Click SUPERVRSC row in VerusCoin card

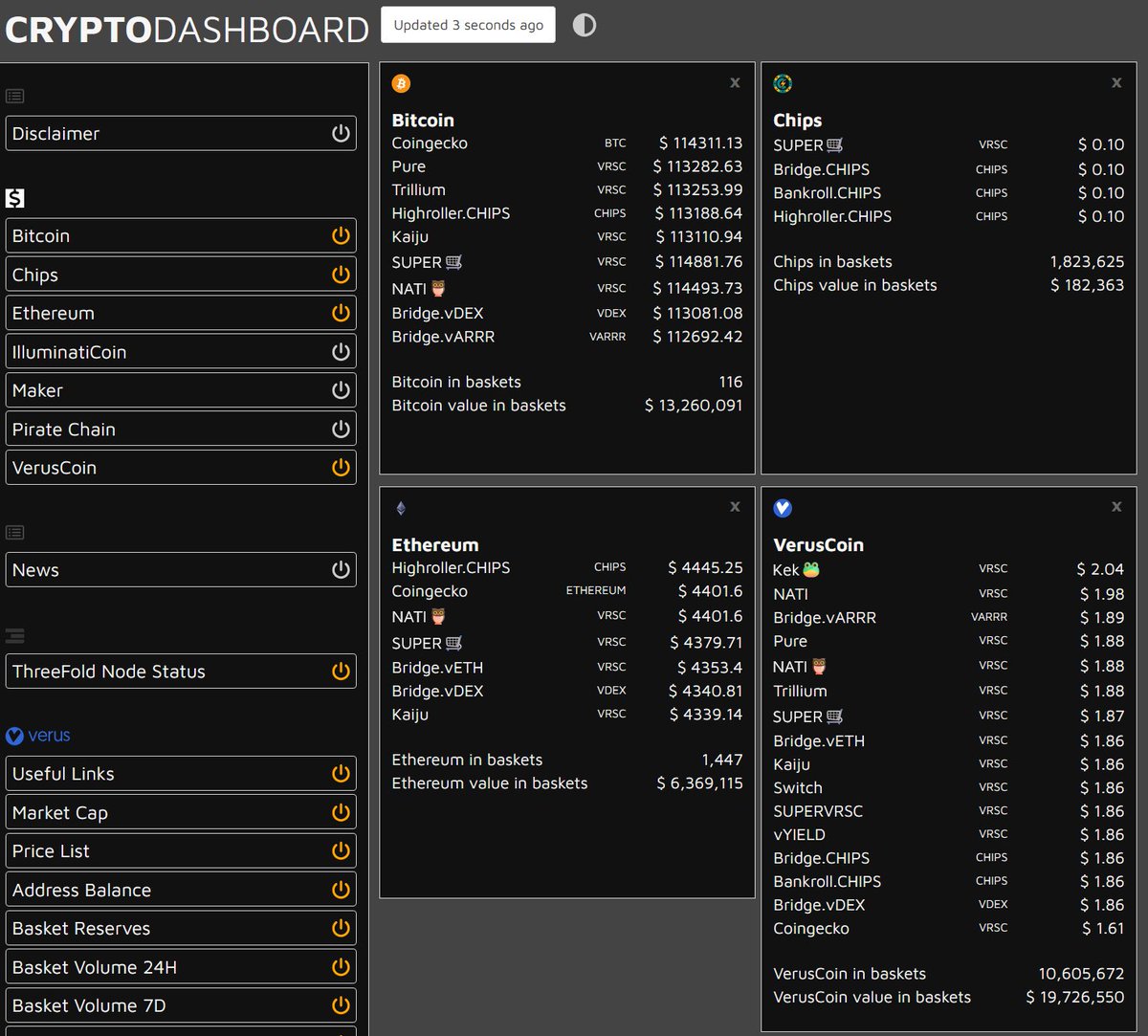949,811
